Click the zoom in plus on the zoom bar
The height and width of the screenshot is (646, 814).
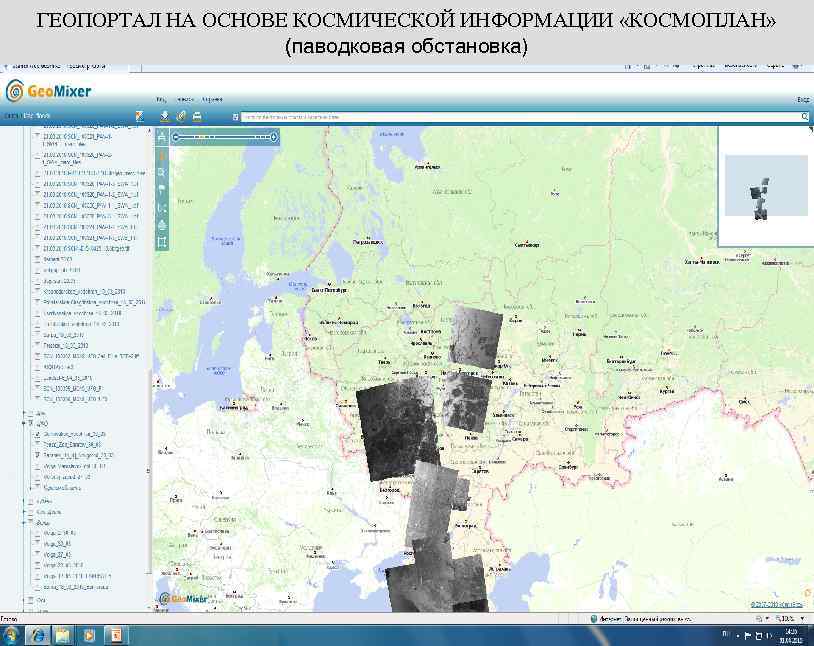274,137
